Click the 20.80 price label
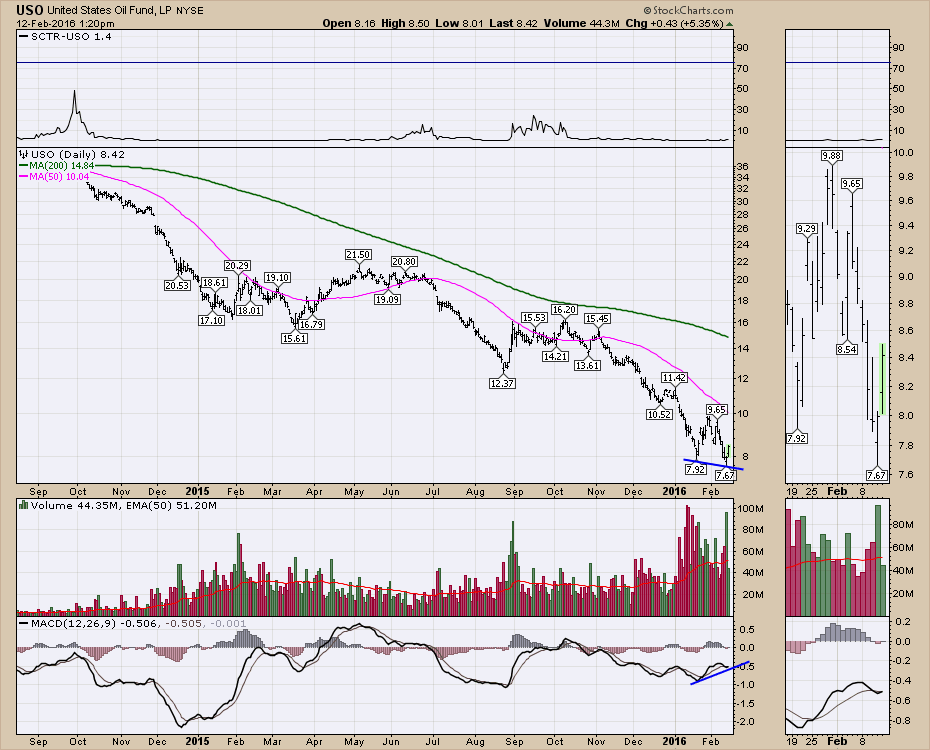930x750 pixels. (405, 261)
